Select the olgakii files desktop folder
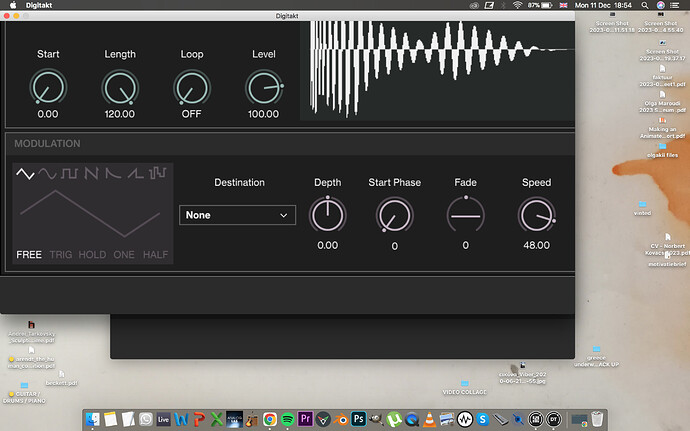The width and height of the screenshot is (690, 431). pyautogui.click(x=662, y=151)
